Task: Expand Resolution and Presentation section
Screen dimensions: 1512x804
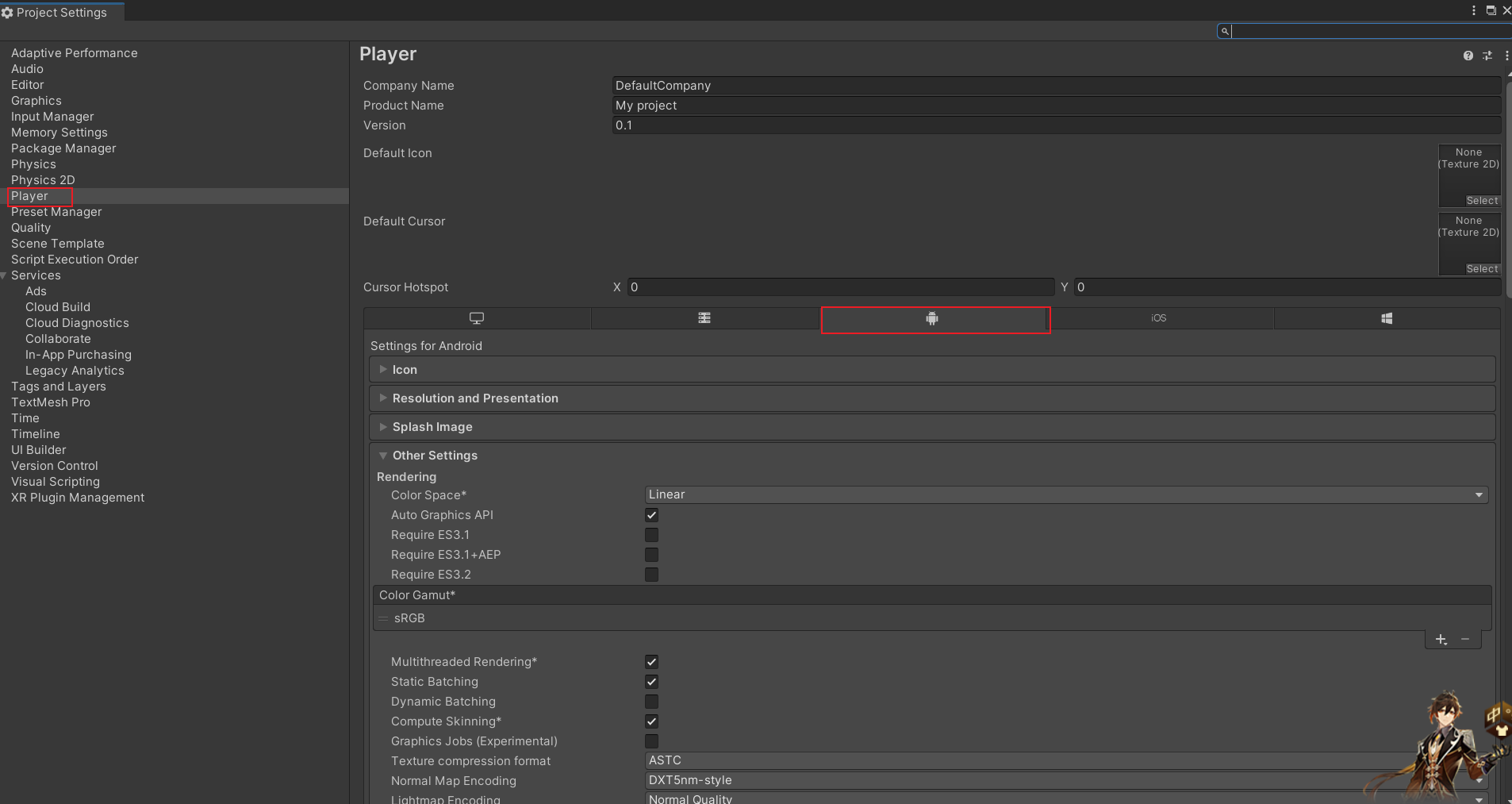Action: tap(932, 398)
